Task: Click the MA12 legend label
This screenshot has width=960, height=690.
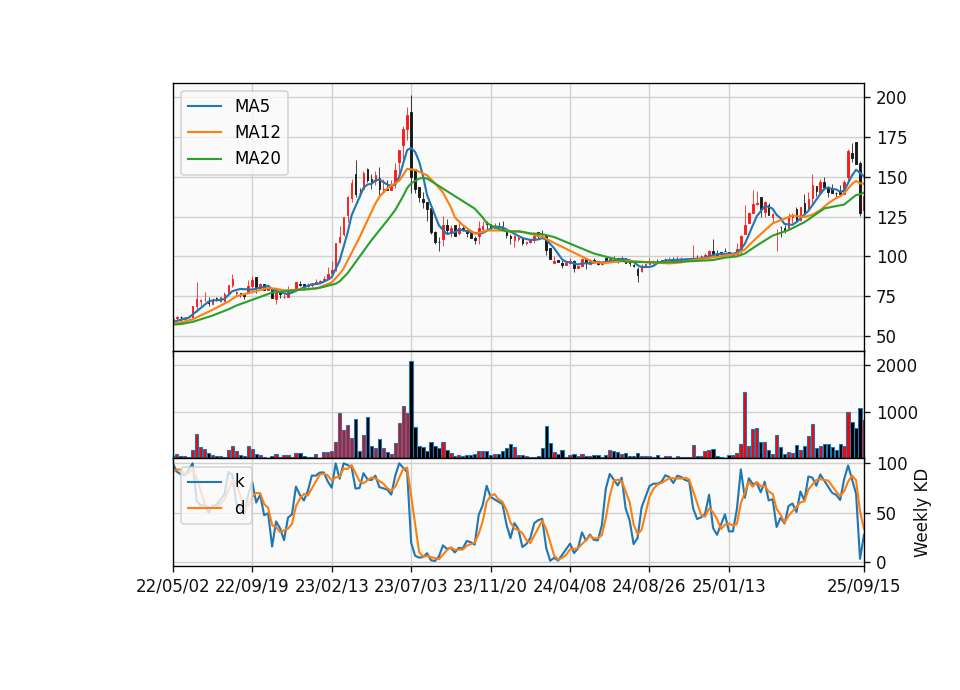Action: click(x=257, y=132)
